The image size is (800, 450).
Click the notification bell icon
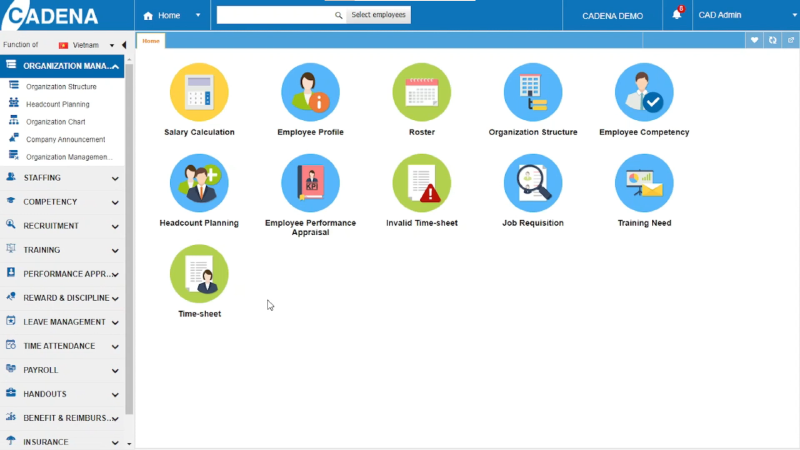[677, 15]
